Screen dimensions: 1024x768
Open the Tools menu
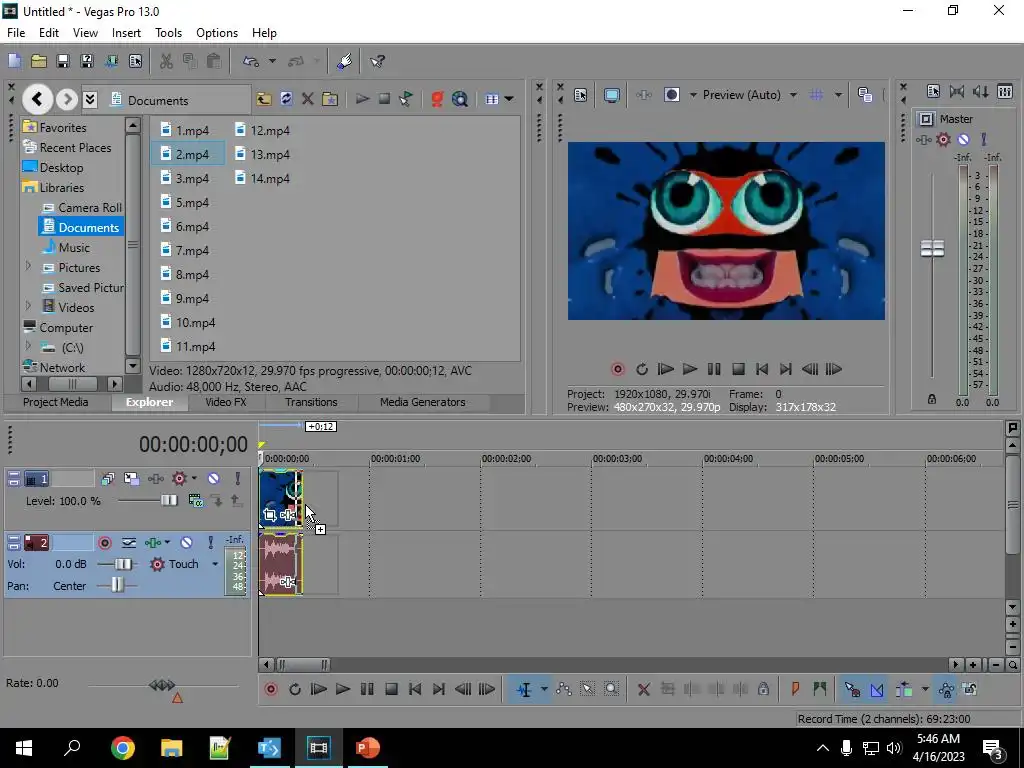pyautogui.click(x=168, y=33)
